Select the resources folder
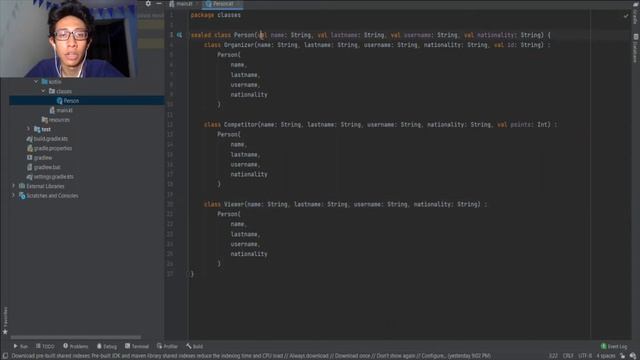This screenshot has width=640, height=360. 59,120
